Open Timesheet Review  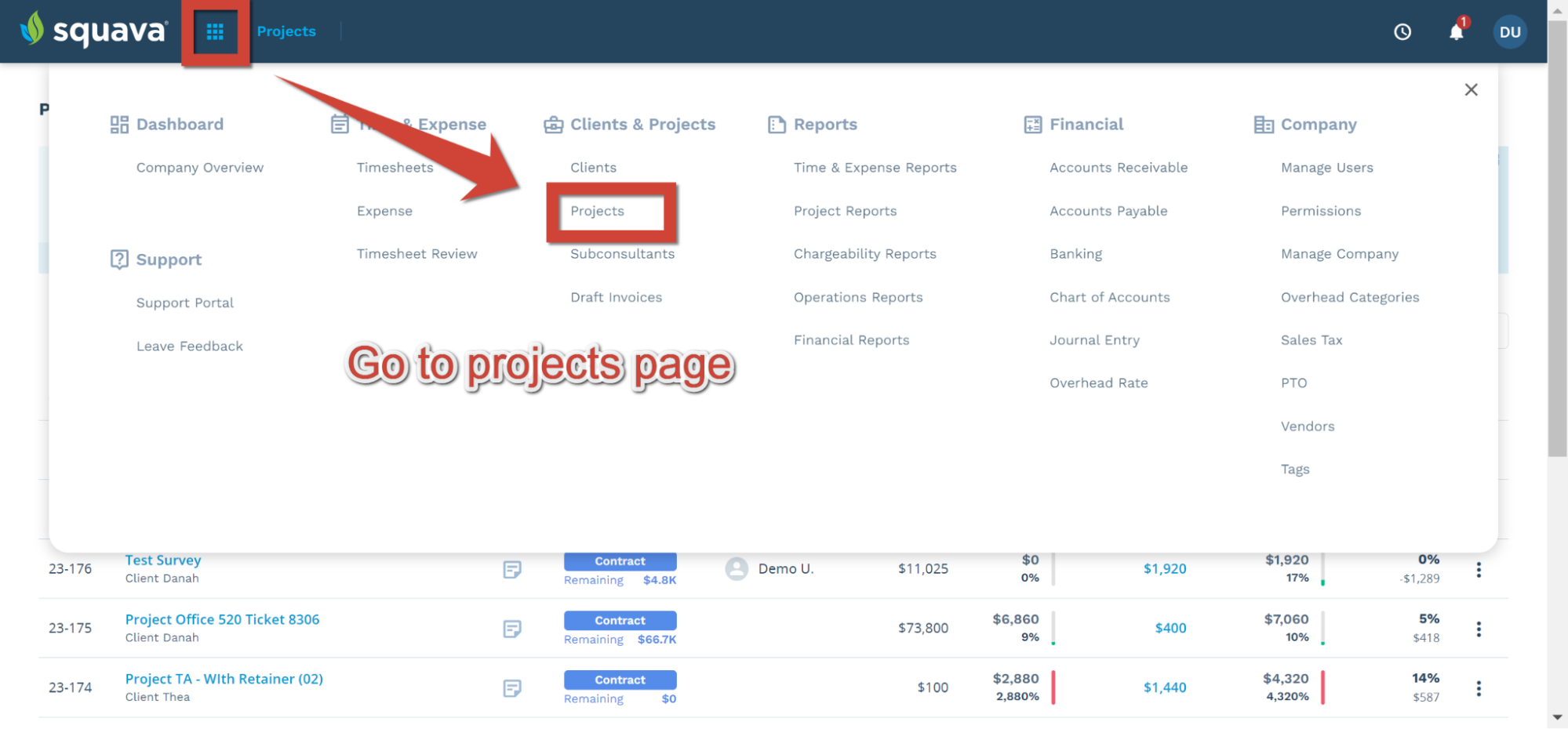417,254
